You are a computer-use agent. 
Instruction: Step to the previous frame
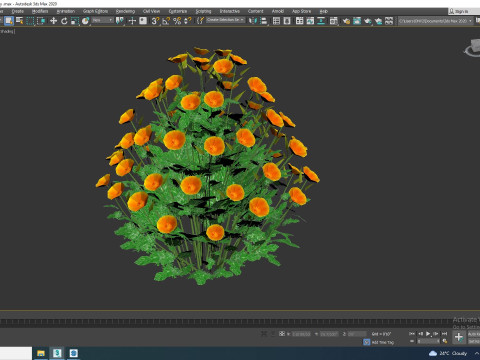[420, 333]
